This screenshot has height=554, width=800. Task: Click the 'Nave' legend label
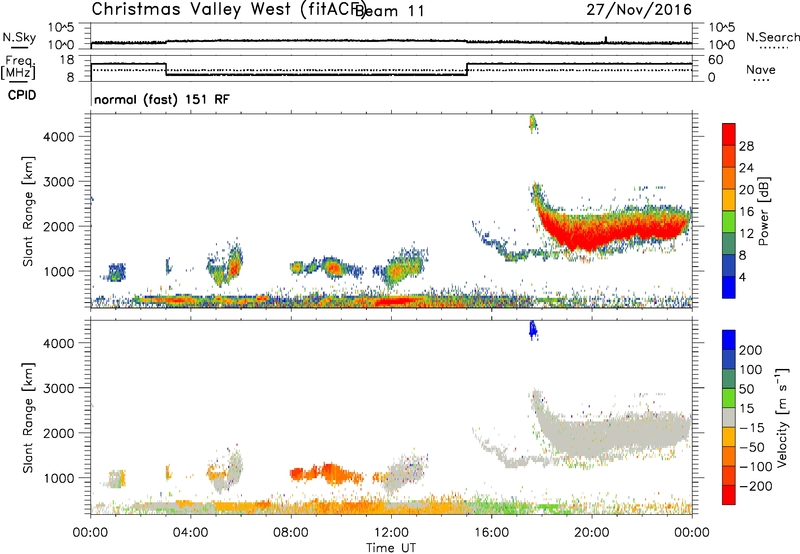pyautogui.click(x=761, y=69)
